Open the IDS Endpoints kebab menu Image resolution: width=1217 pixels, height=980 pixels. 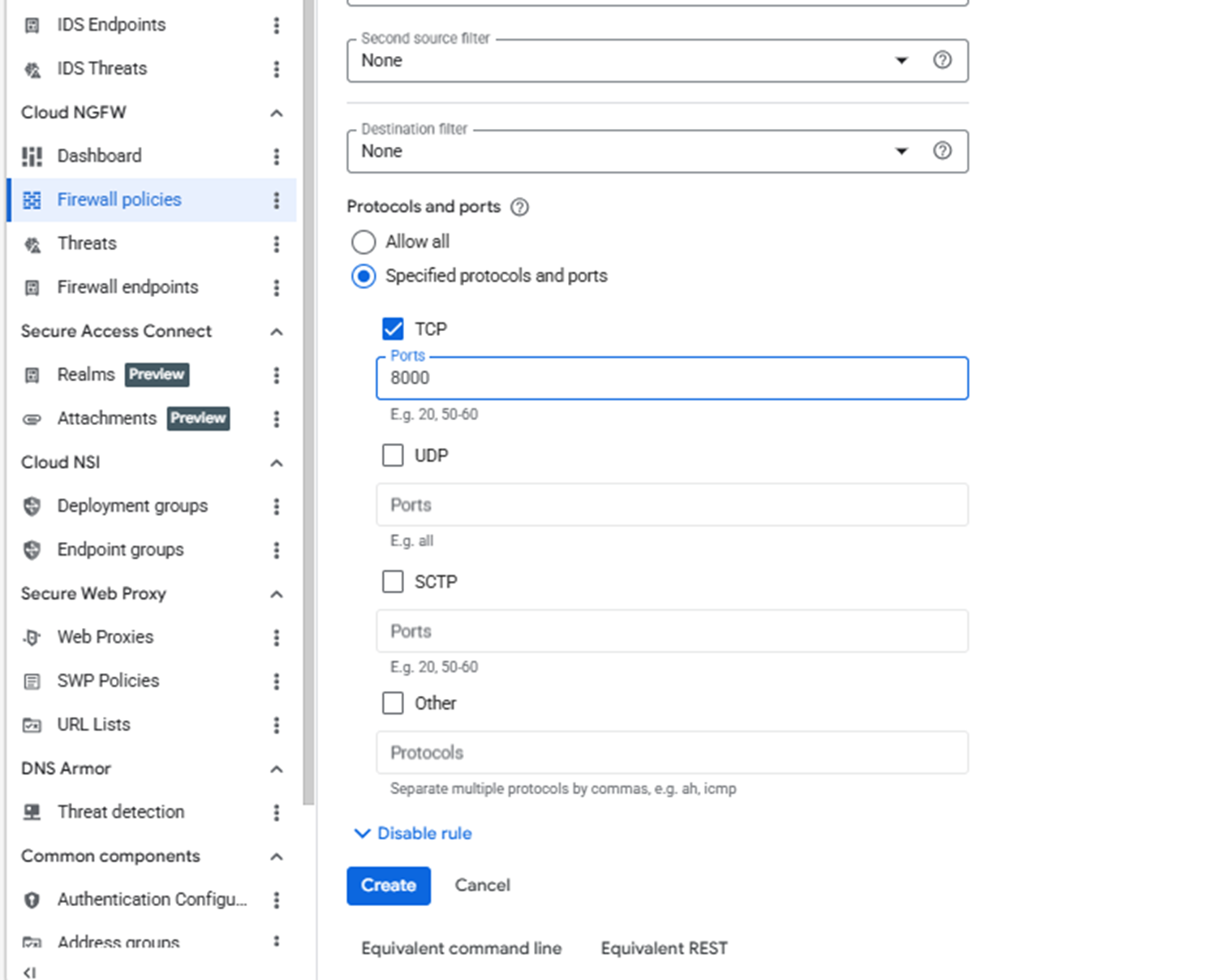[x=277, y=25]
